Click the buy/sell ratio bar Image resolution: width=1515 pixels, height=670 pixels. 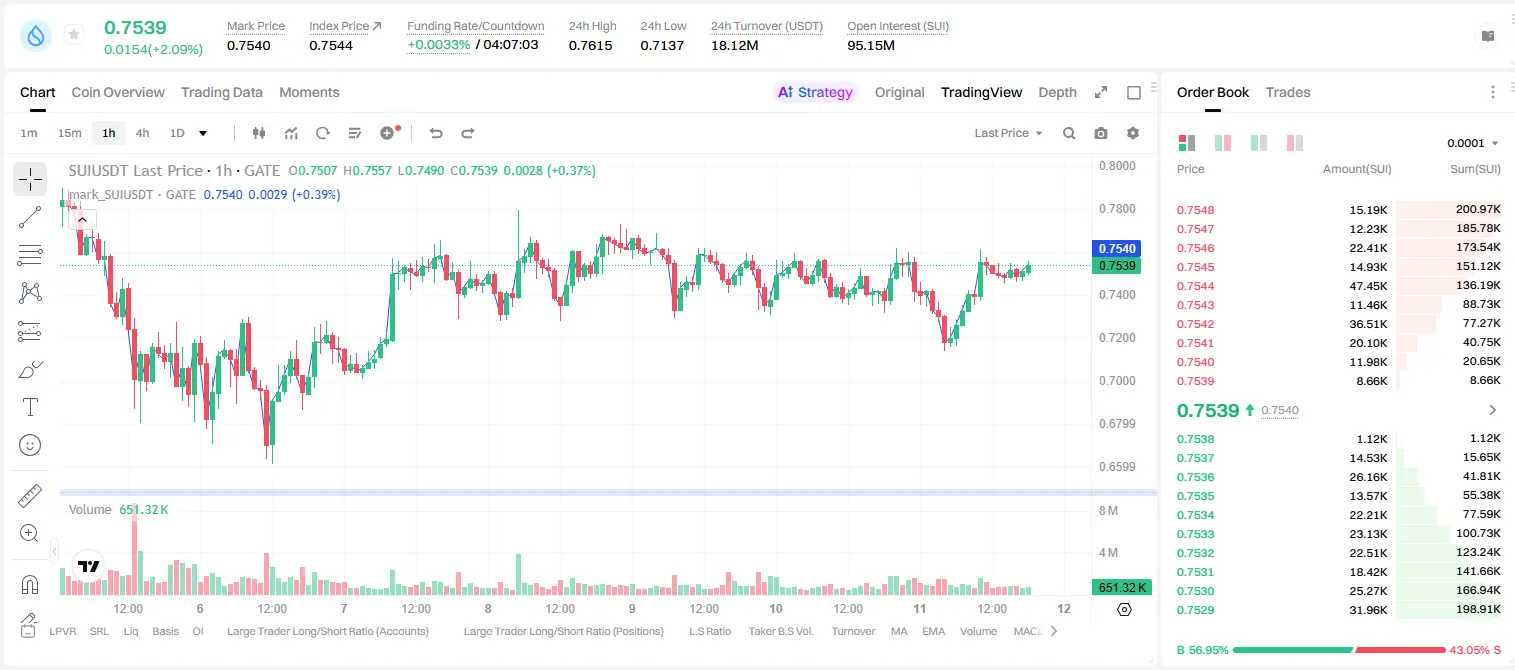coord(1340,650)
